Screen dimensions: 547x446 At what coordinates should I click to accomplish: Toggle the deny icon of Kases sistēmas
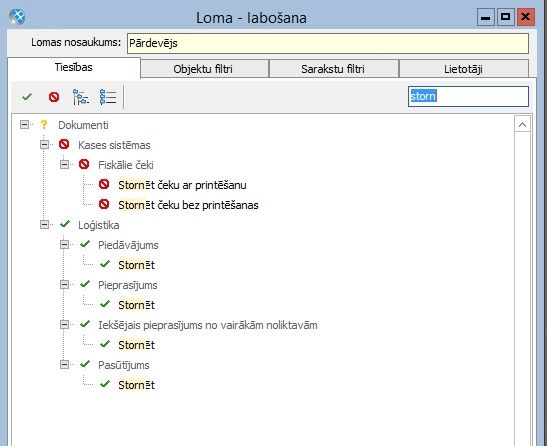(x=64, y=144)
